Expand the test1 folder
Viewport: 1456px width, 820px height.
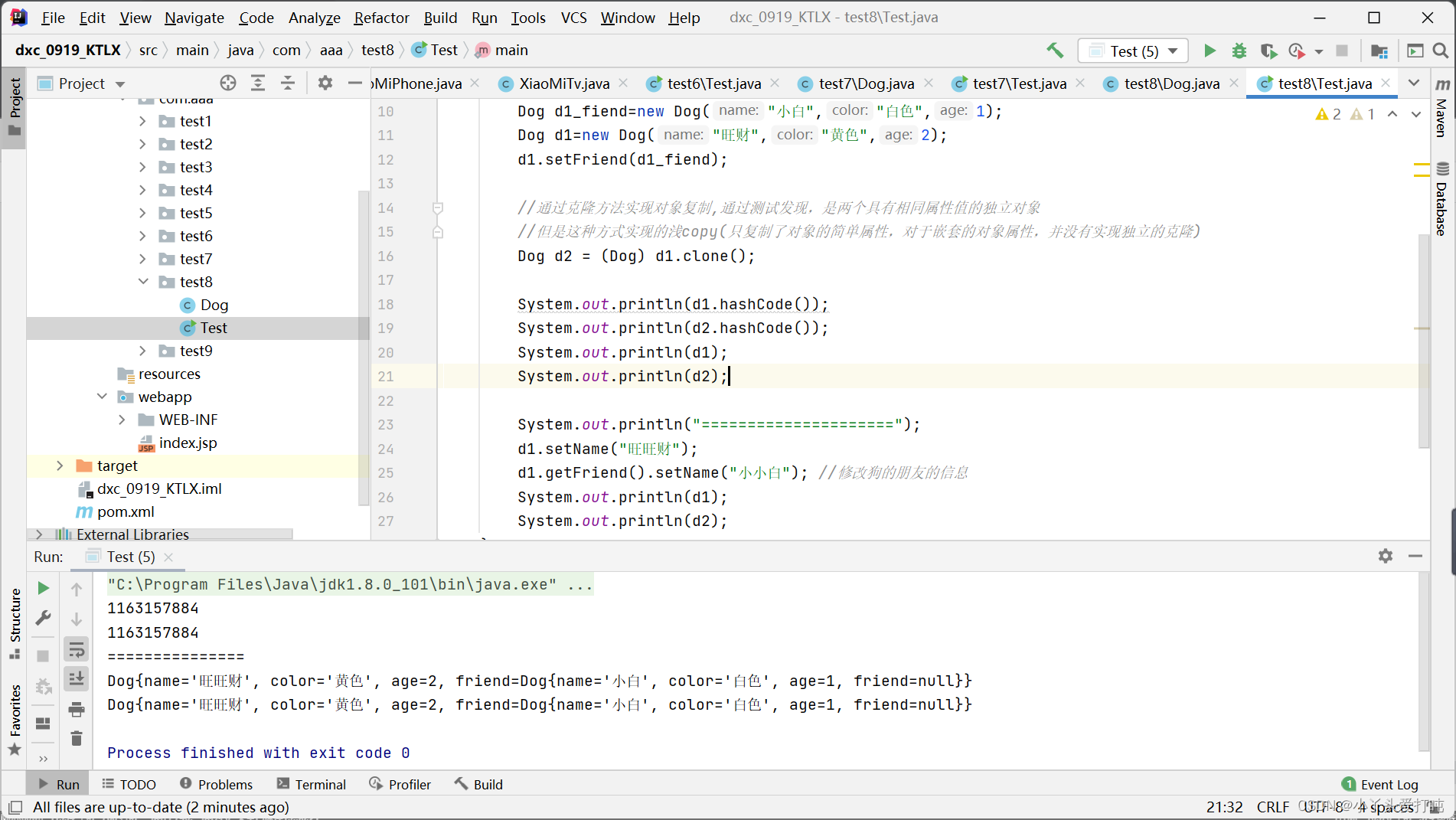143,121
